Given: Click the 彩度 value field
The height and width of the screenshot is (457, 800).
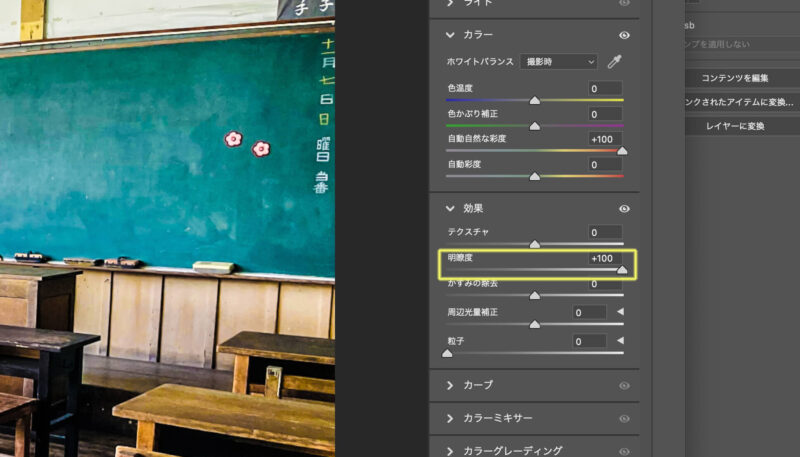Looking at the screenshot, I should 605,164.
